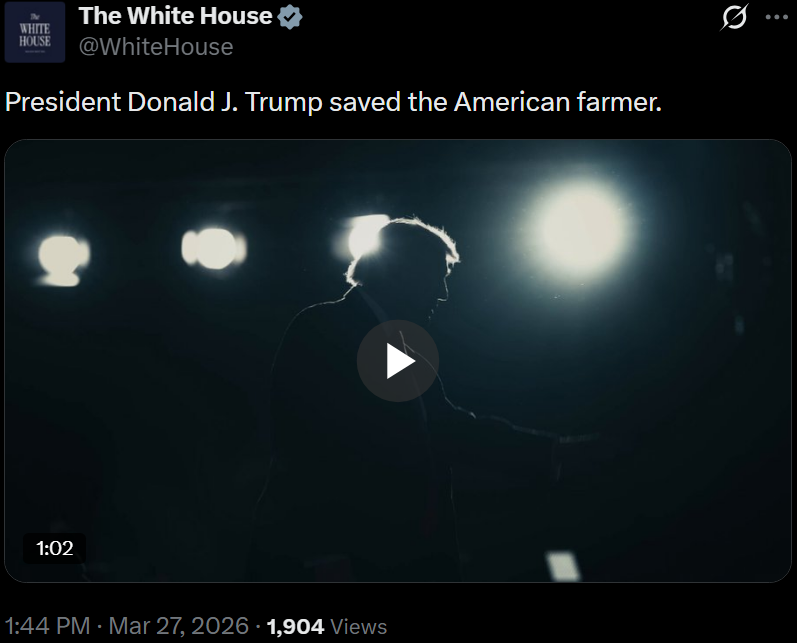Click the White House profile avatar
The height and width of the screenshot is (643, 797).
(36, 32)
